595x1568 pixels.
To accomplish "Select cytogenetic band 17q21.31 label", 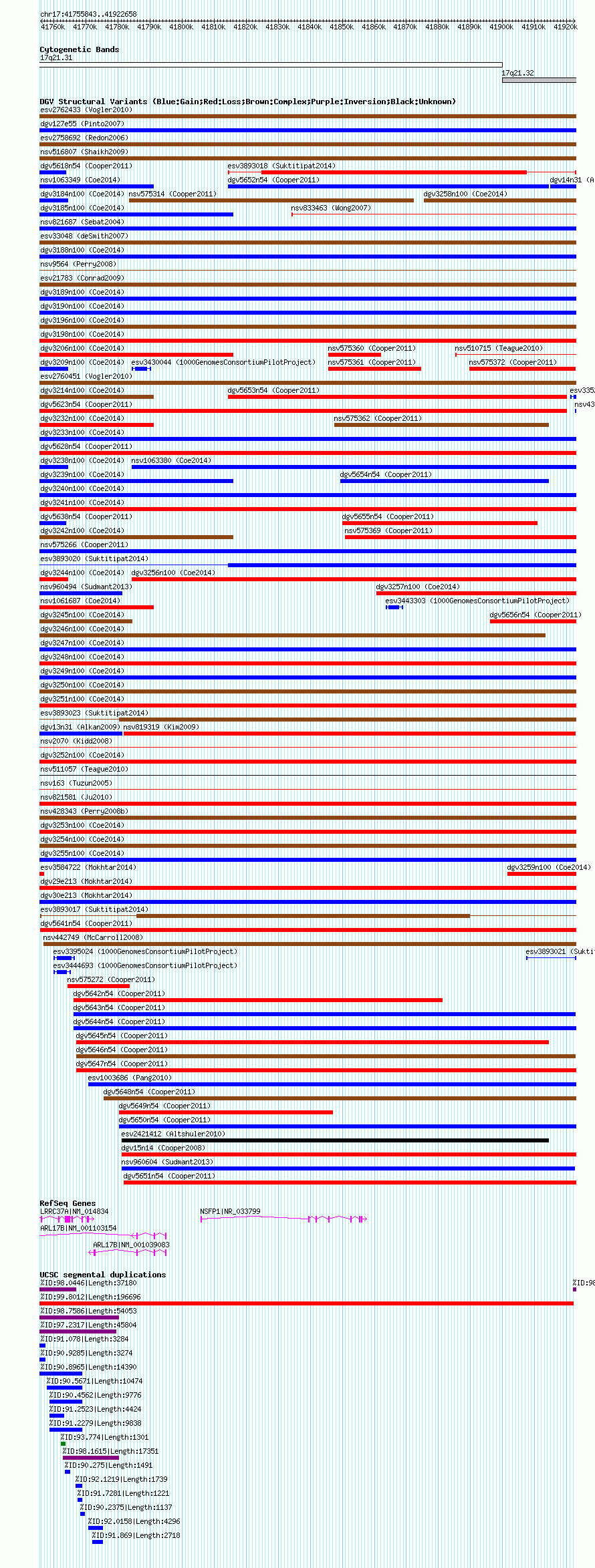I will (56, 58).
